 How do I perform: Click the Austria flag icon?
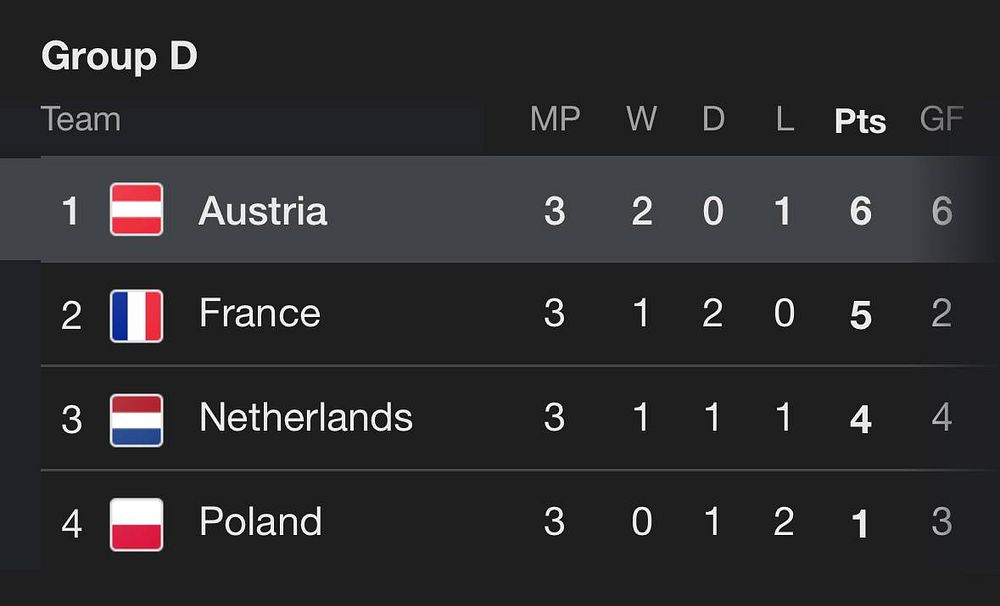136,210
